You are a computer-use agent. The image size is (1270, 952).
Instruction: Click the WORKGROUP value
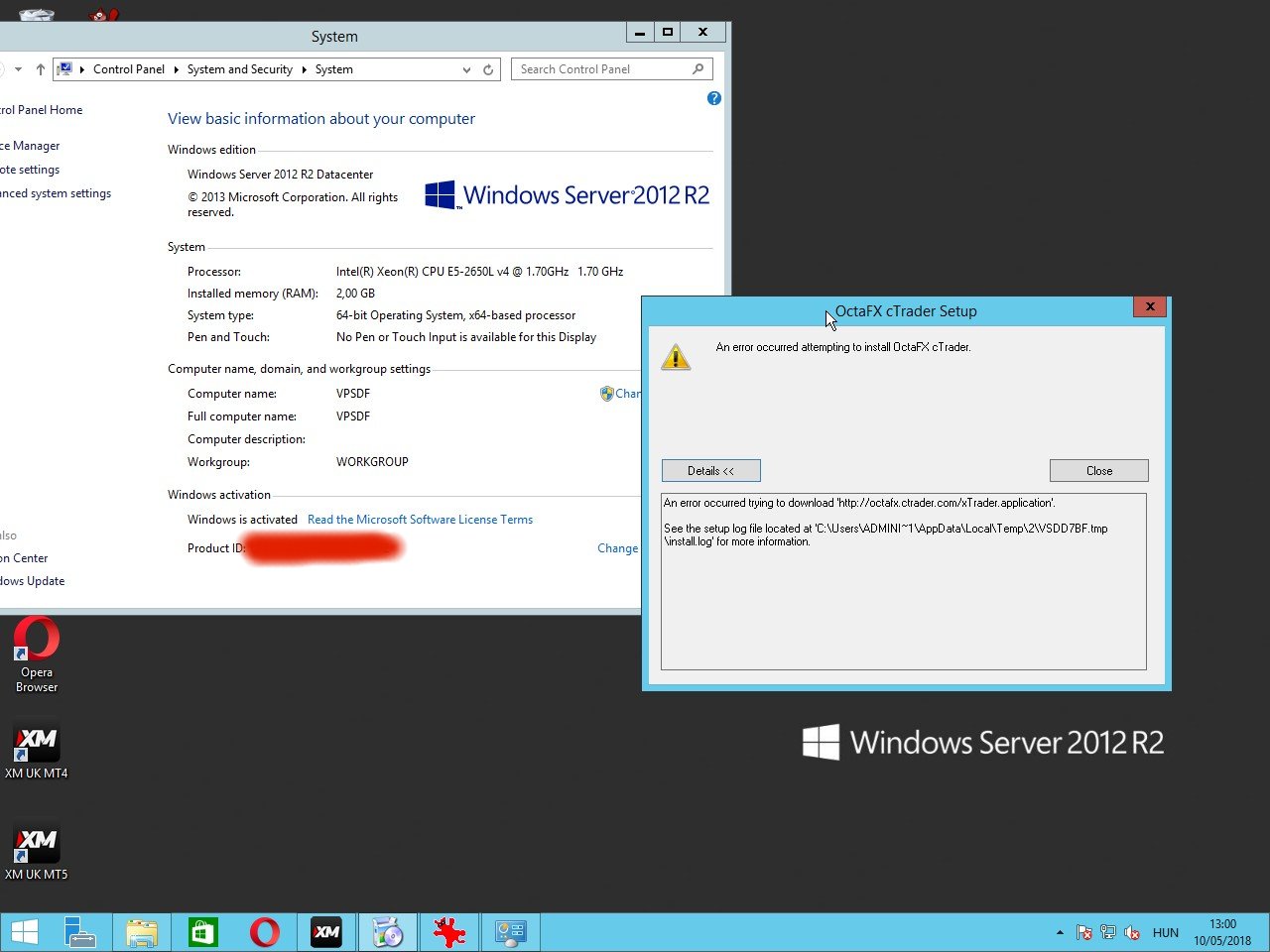(372, 462)
